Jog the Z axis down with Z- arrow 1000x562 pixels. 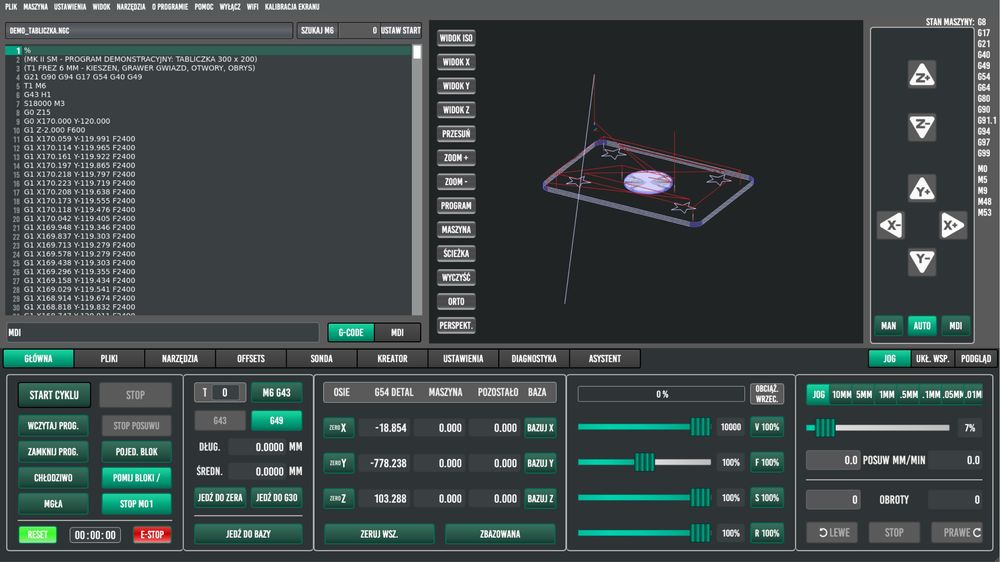[x=922, y=127]
